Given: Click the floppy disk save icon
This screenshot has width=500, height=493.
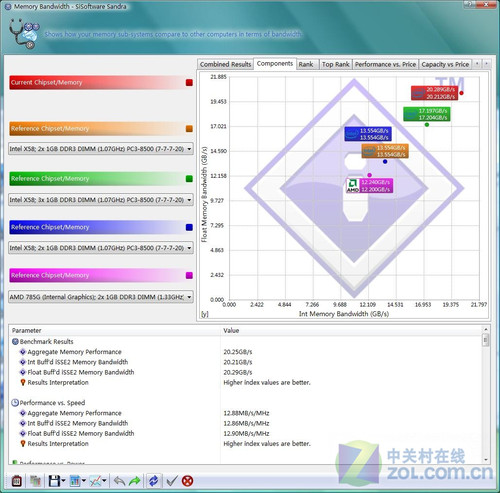Looking at the screenshot, I should pos(54,481).
